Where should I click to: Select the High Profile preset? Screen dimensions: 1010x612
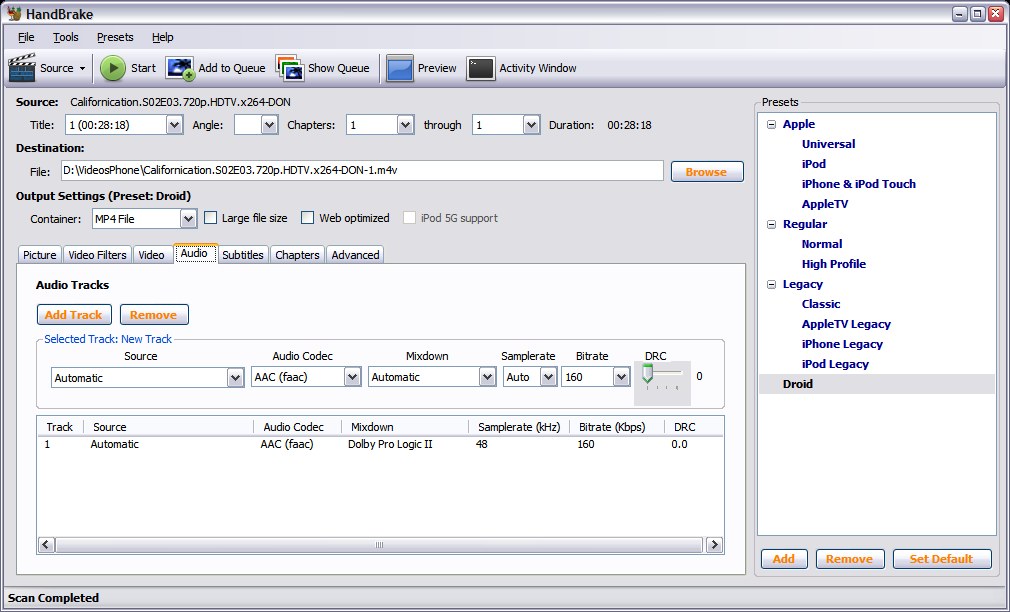click(x=834, y=264)
